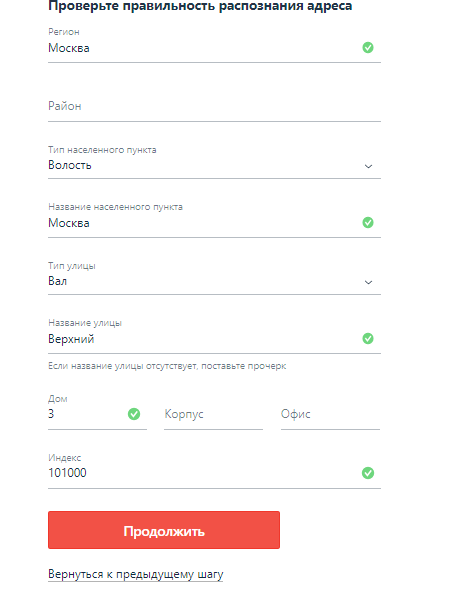The image size is (456, 595).
Task: Click the green checkmark beside Индекс field
Action: (368, 473)
